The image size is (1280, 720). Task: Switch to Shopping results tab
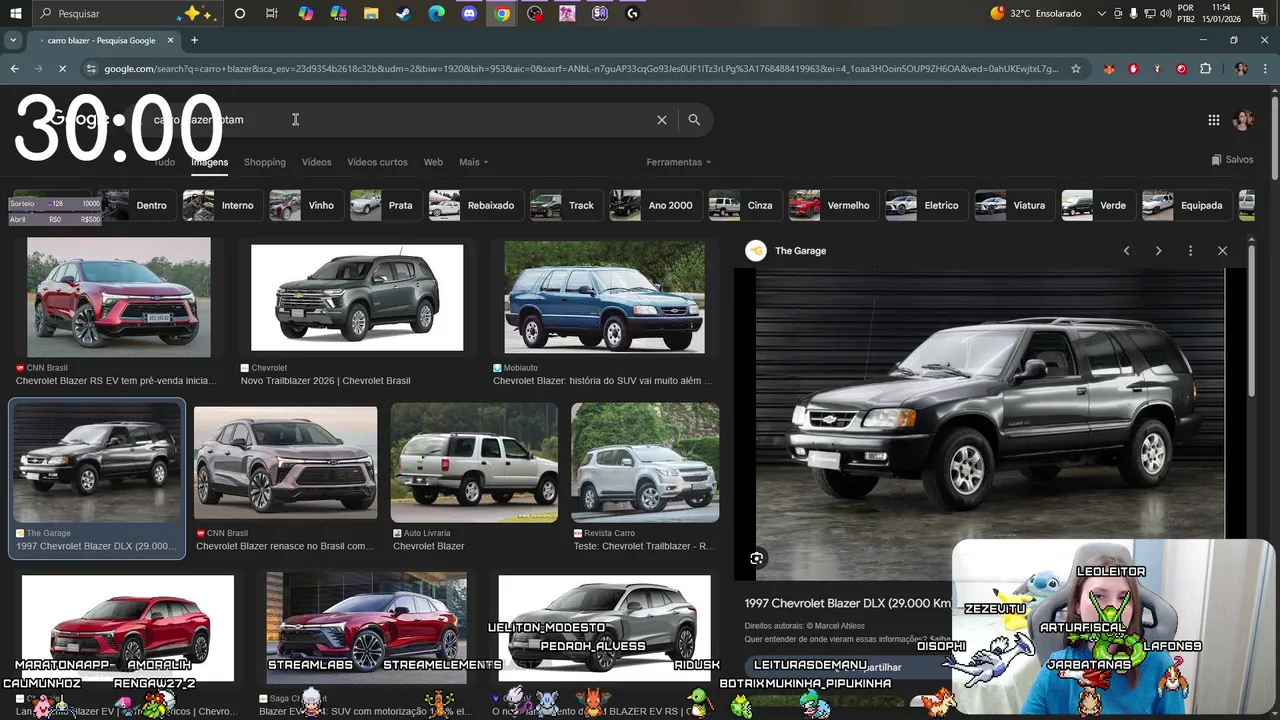point(265,162)
